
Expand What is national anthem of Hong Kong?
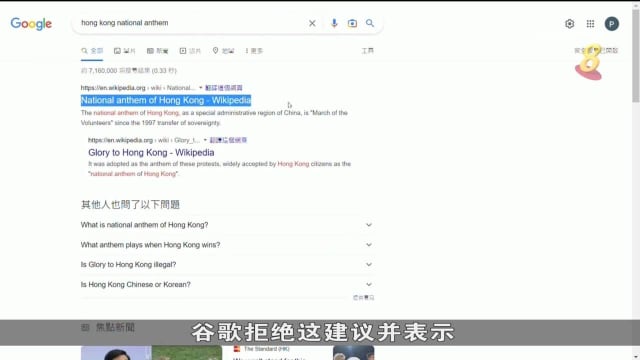pyautogui.click(x=227, y=225)
